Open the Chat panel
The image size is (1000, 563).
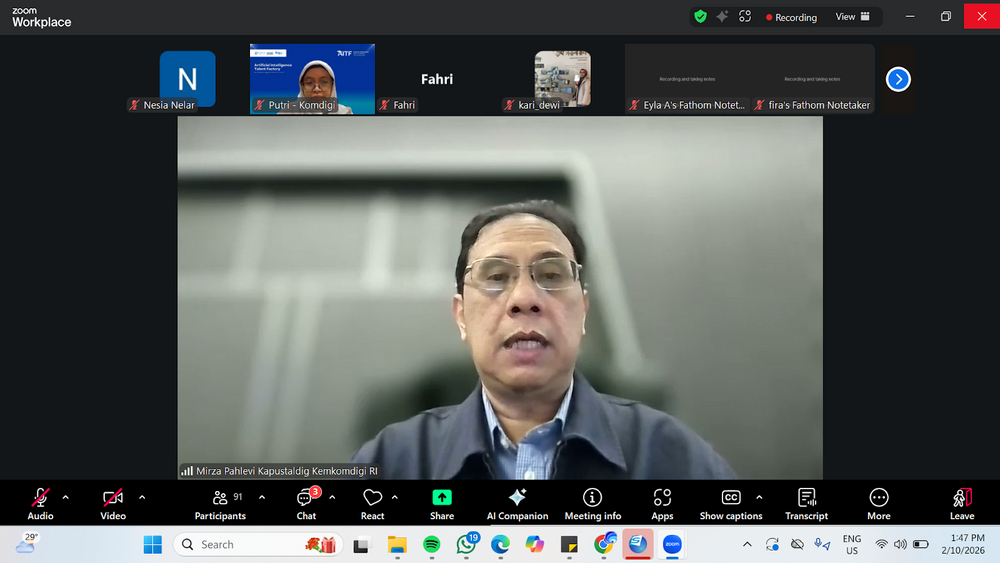point(306,503)
